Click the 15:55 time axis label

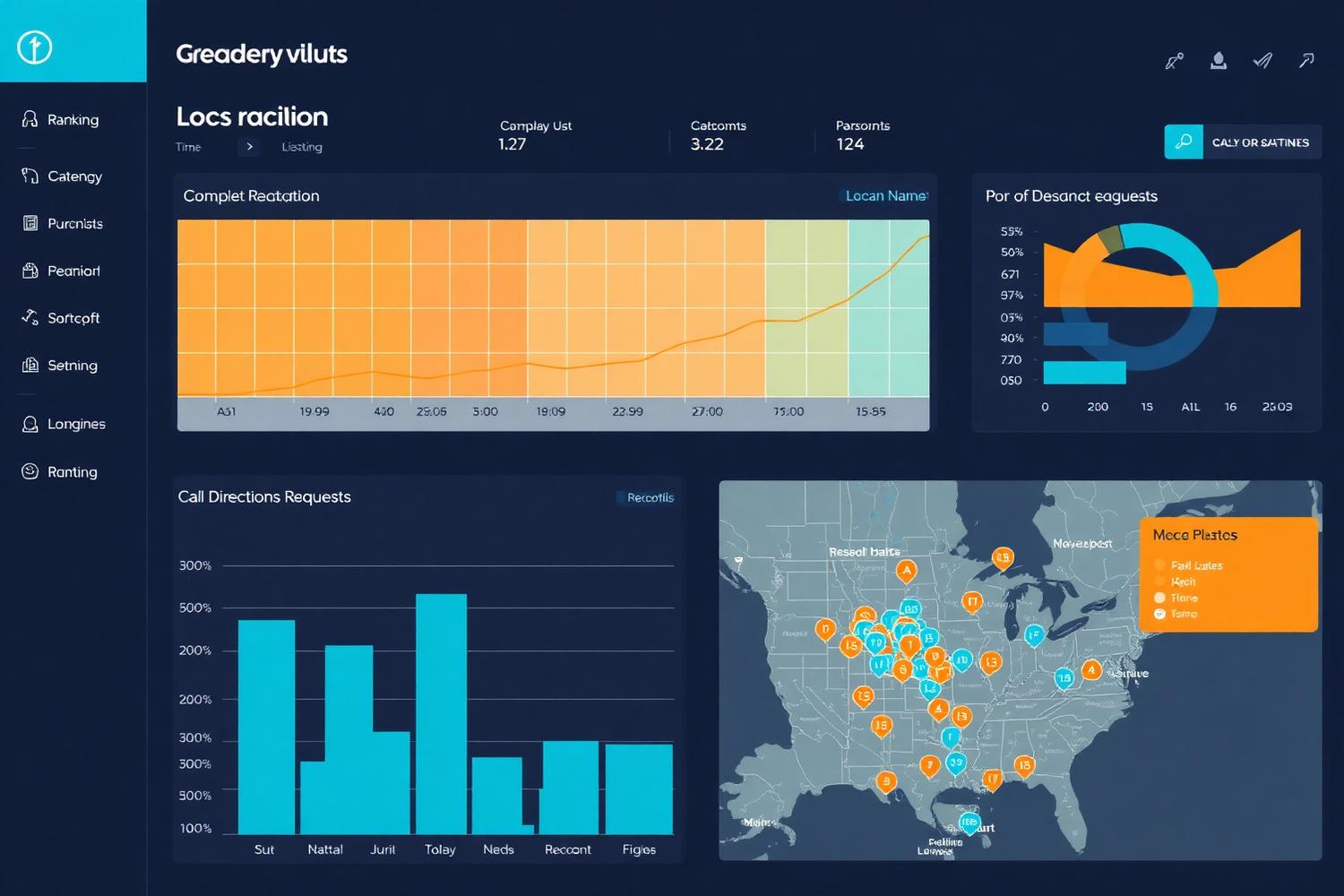(x=870, y=411)
